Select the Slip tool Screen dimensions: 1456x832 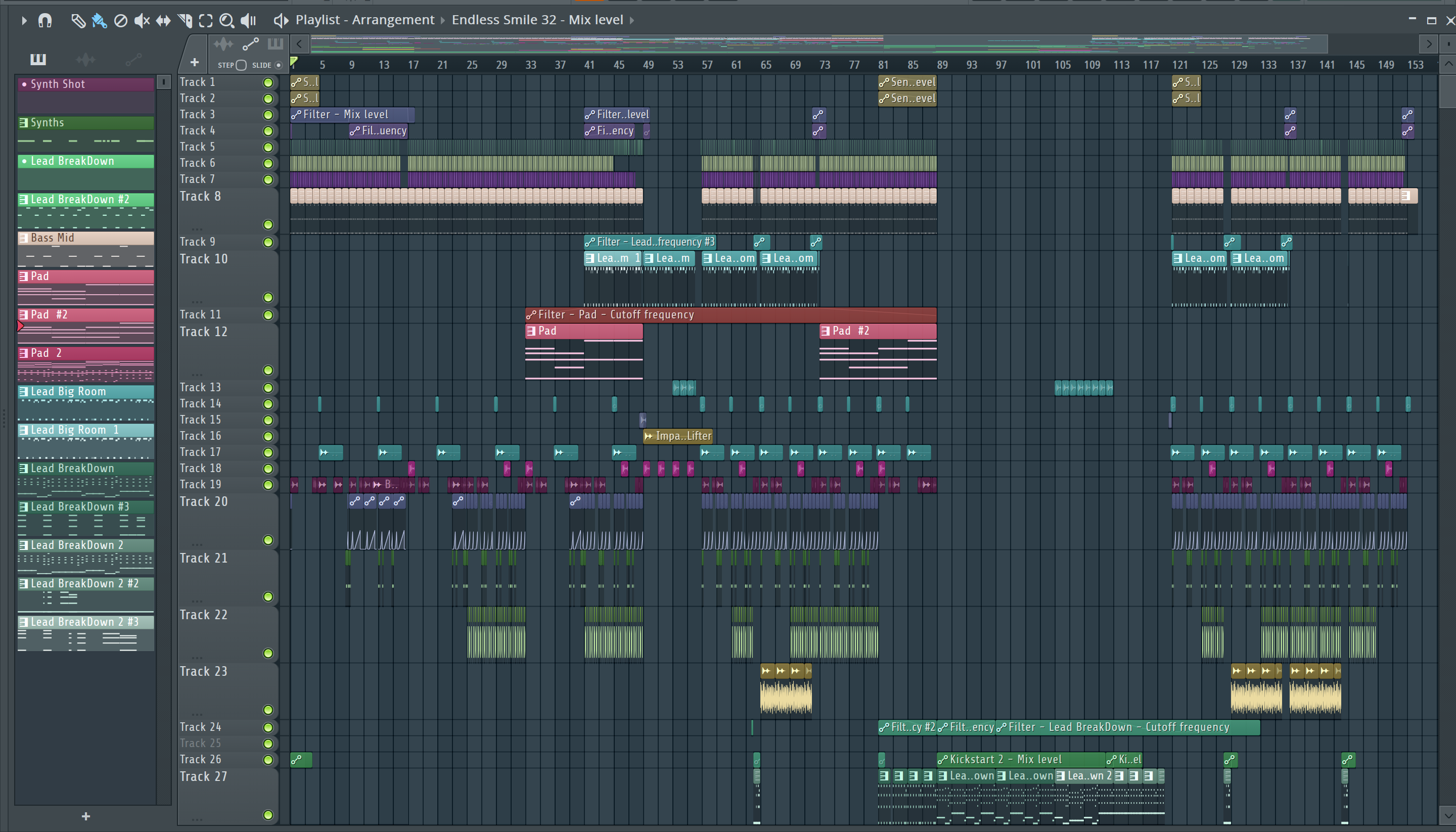click(x=163, y=21)
